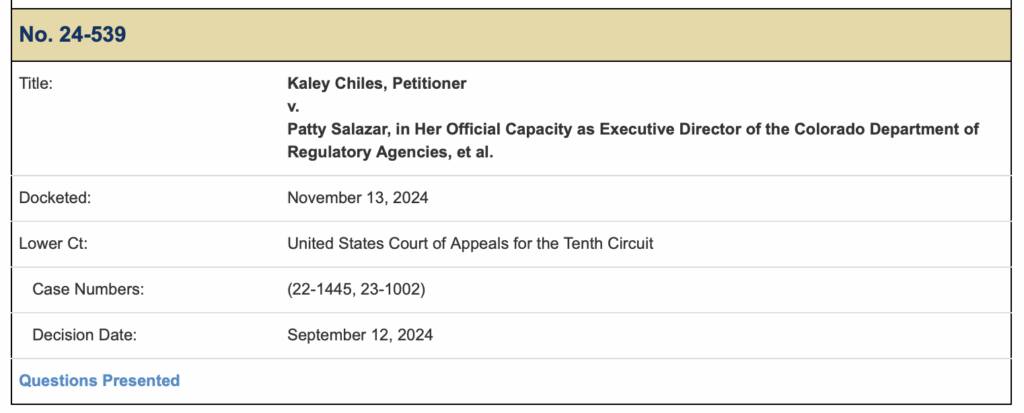Click the line Regulatory Agencies, et al.
The image size is (1024, 413).
click(391, 151)
